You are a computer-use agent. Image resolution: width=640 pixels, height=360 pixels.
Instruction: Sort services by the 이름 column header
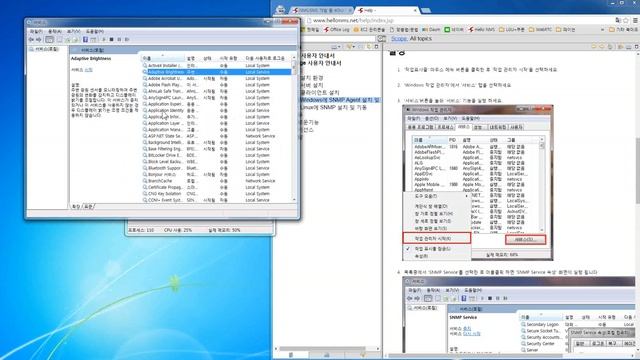(x=162, y=58)
